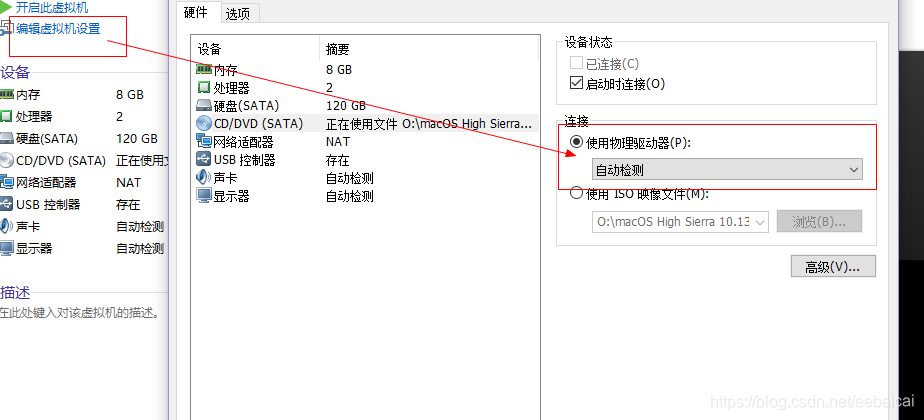This screenshot has height=420, width=924.
Task: Select USB controller icon in left device summary
Action: 6,204
